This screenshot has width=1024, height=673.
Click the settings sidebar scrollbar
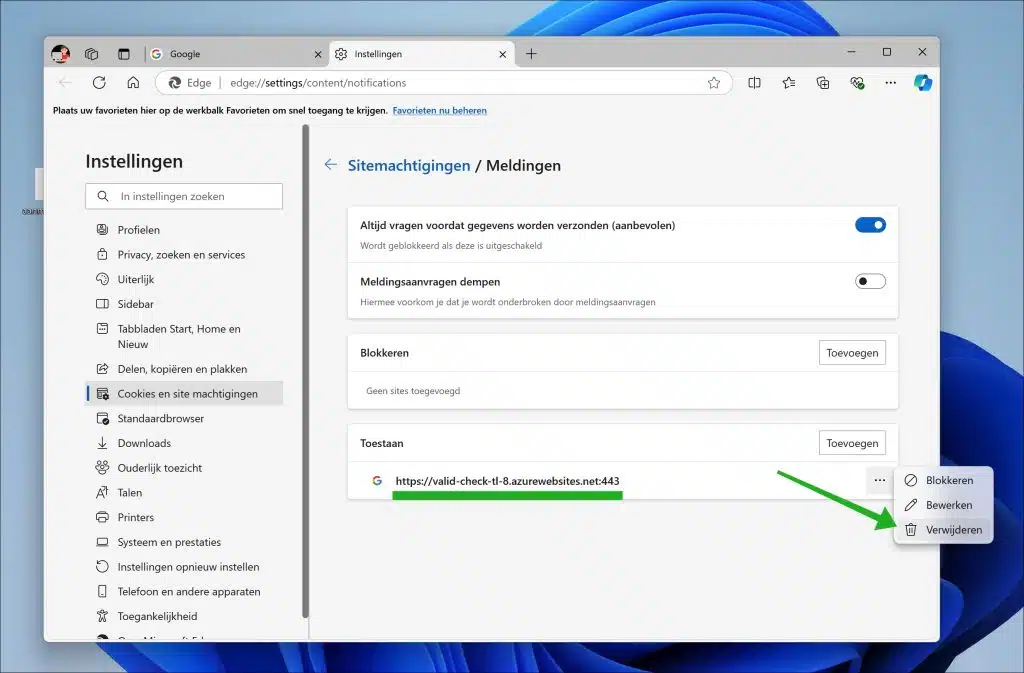(305, 372)
